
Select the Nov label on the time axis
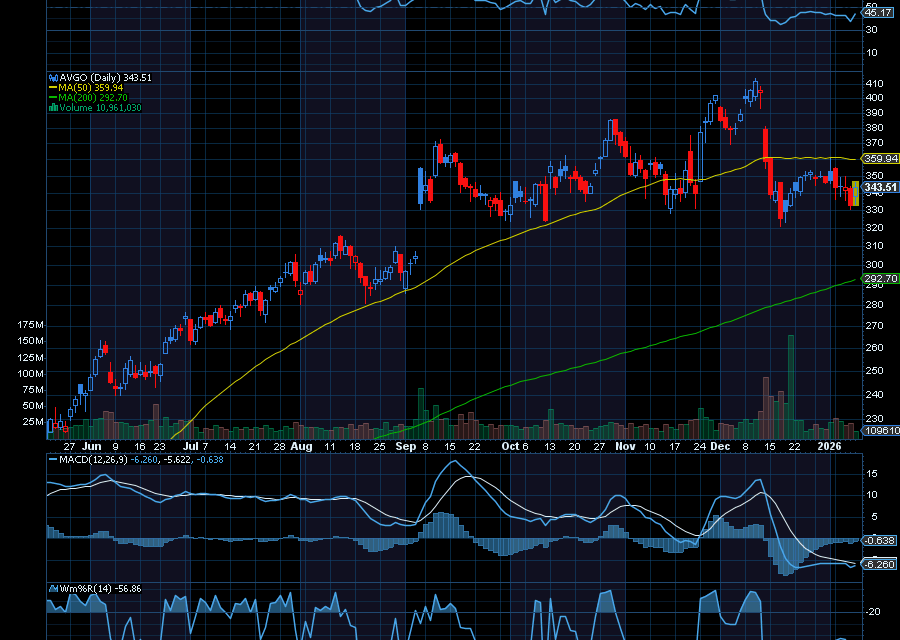click(x=625, y=447)
